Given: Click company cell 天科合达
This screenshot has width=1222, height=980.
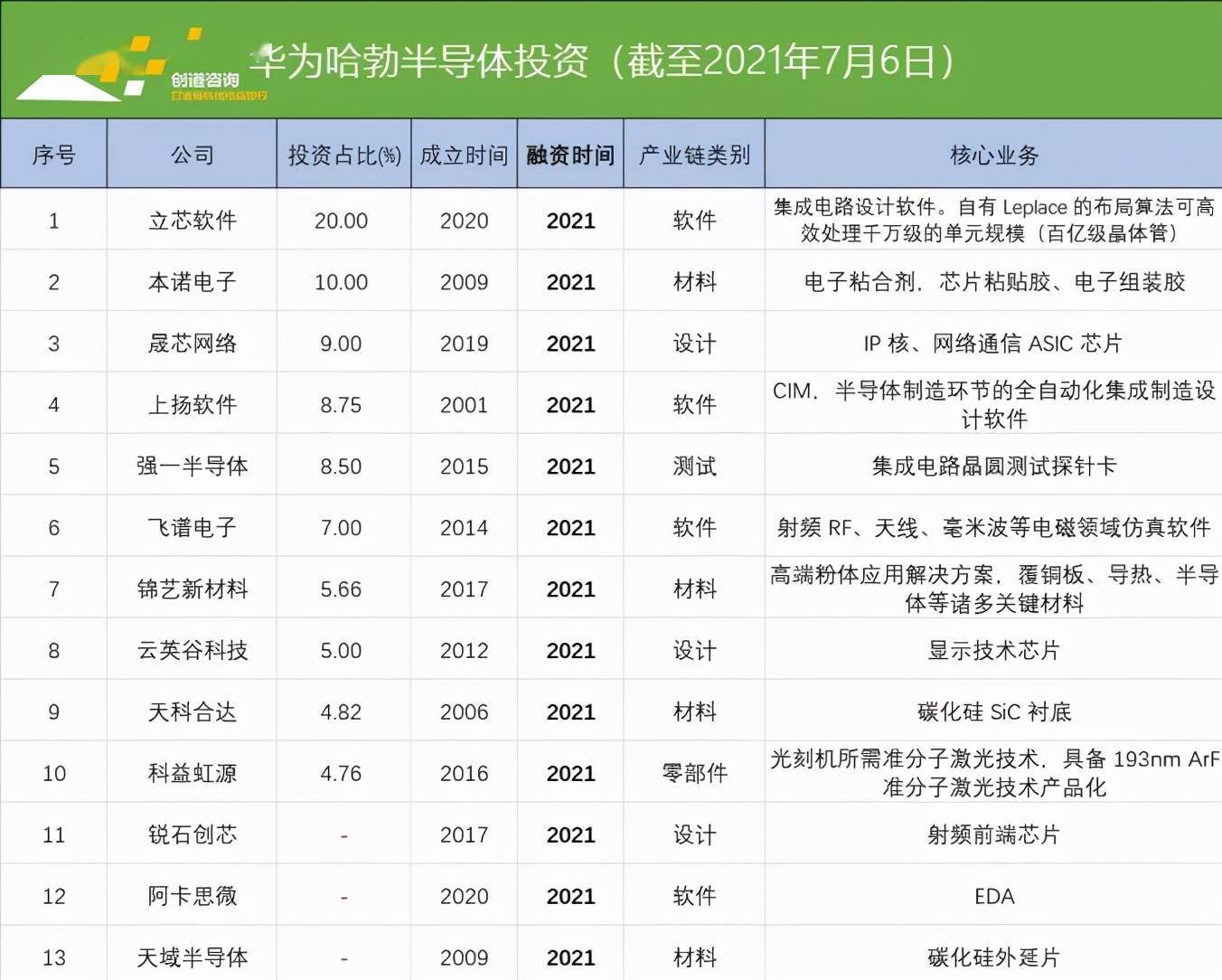Looking at the screenshot, I should (x=192, y=711).
